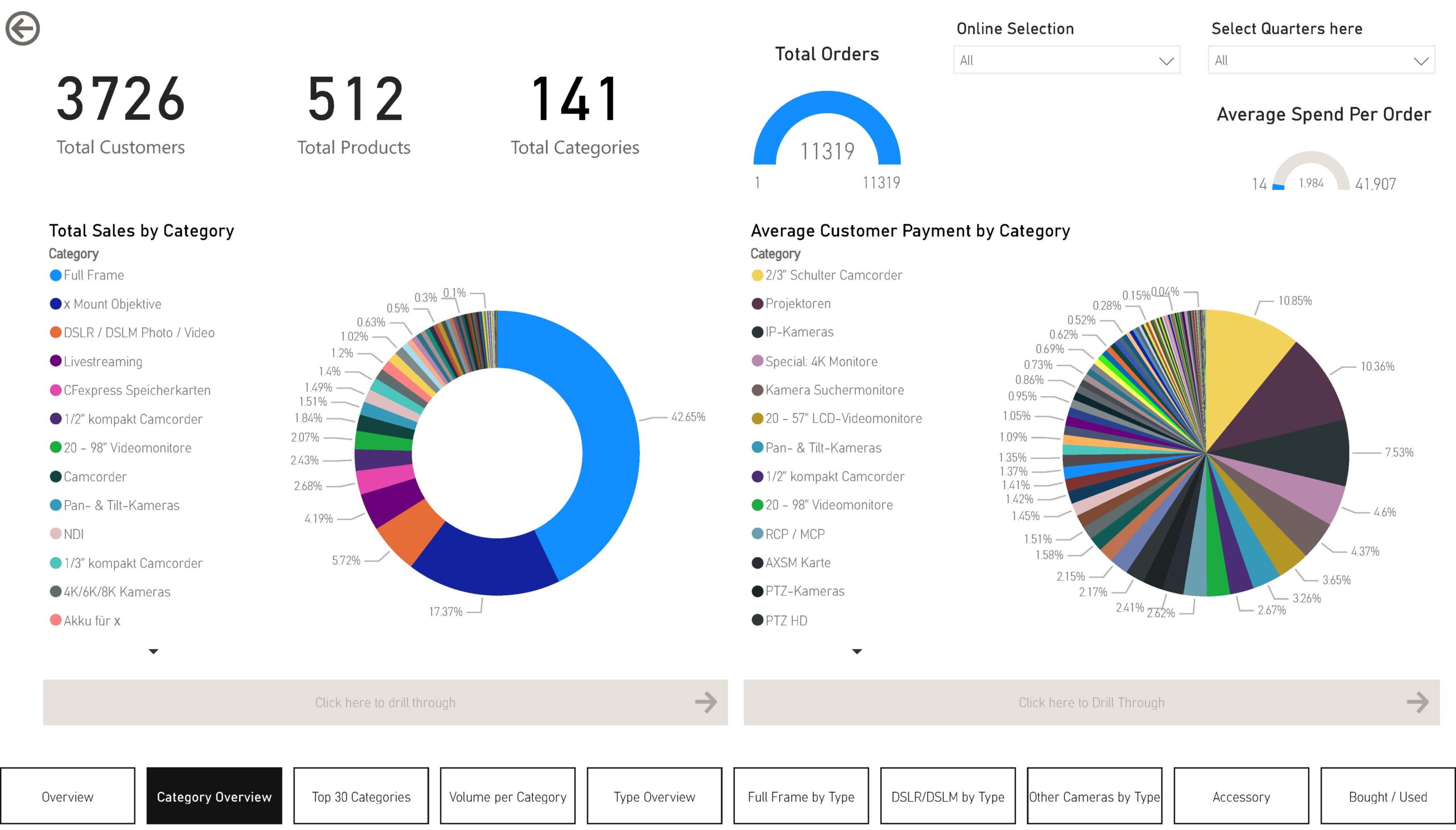1456x830 pixels.
Task: Click the Accessory navigation button
Action: point(1241,796)
